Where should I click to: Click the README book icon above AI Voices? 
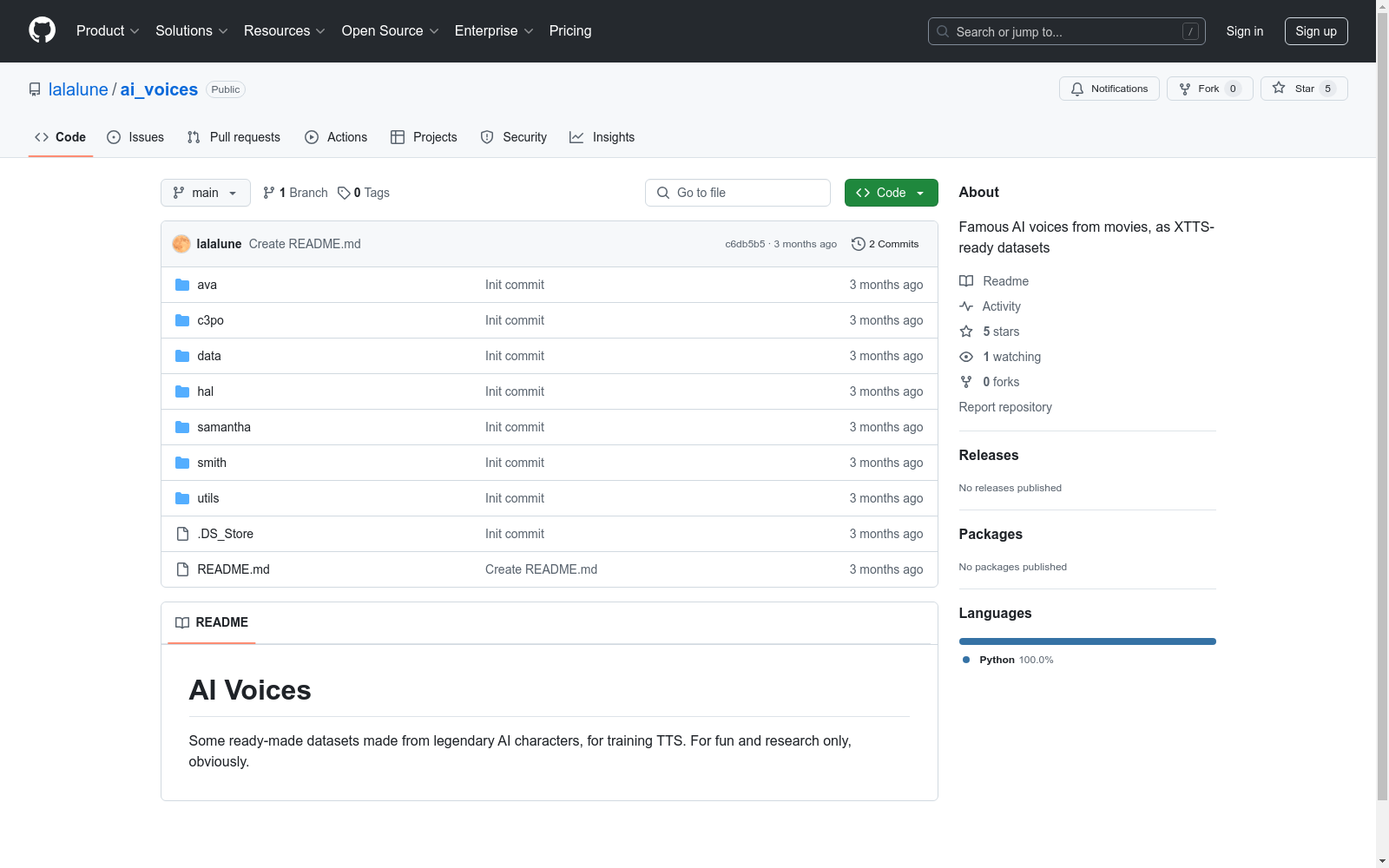[182, 622]
